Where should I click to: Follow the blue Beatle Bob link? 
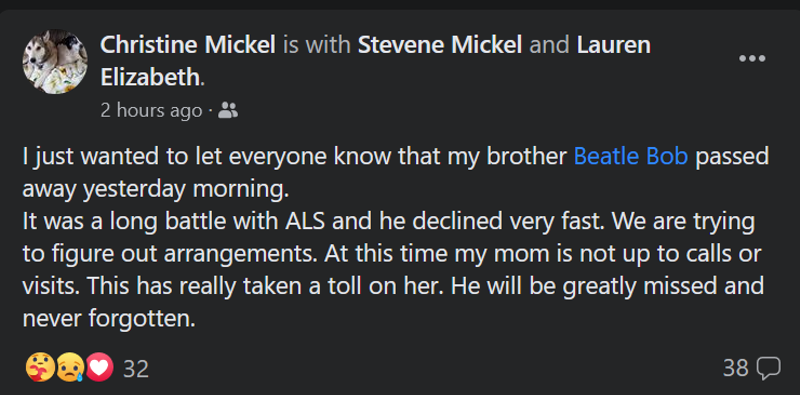[x=631, y=157]
